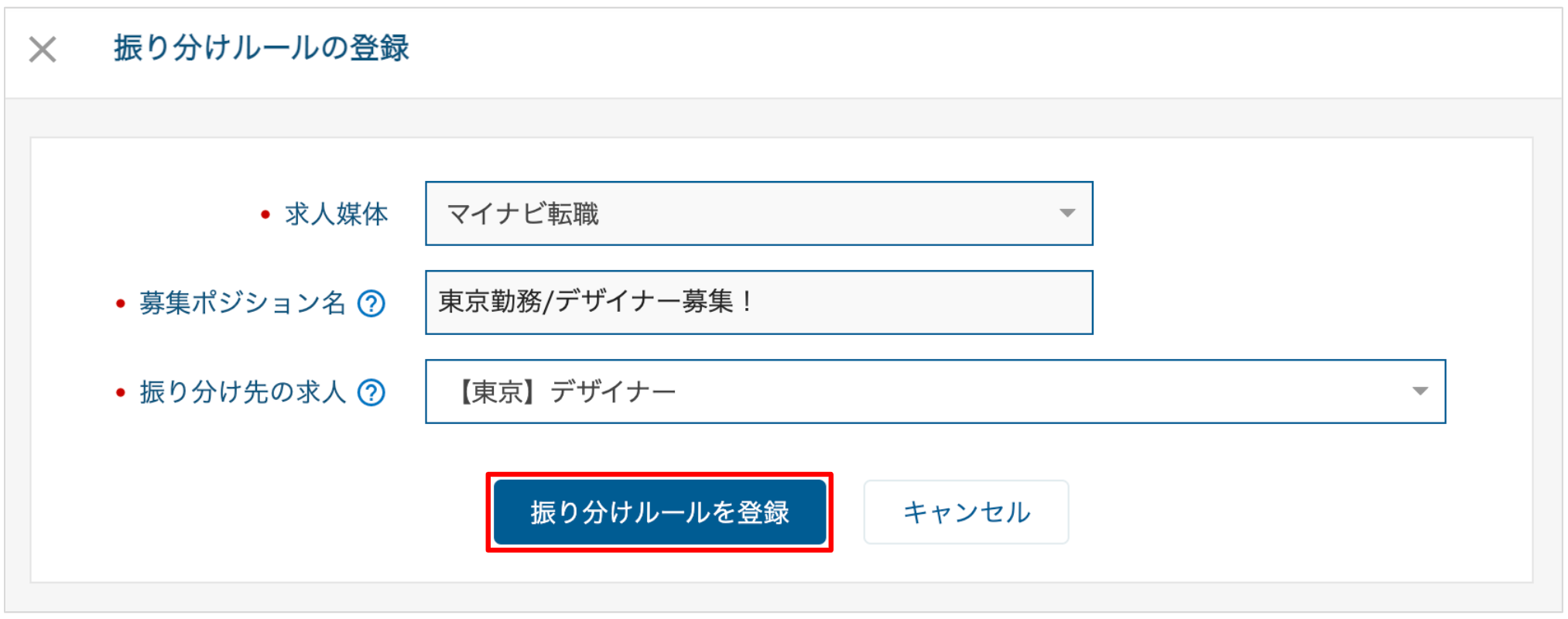The height and width of the screenshot is (619, 1568).
Task: Close the 振り分けルールの登録 dialog with X
Action: [43, 50]
